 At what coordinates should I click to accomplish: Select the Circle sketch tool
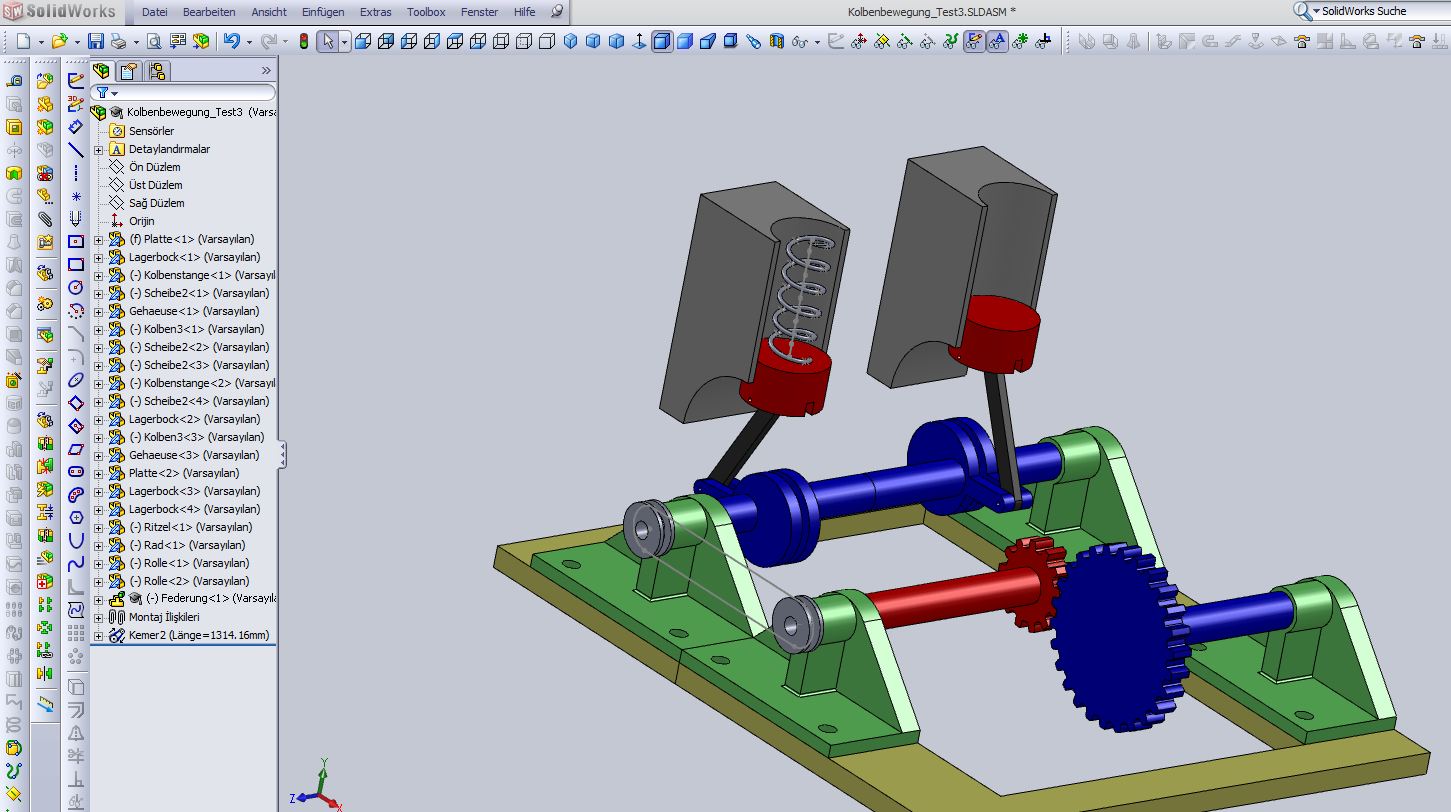click(76, 288)
